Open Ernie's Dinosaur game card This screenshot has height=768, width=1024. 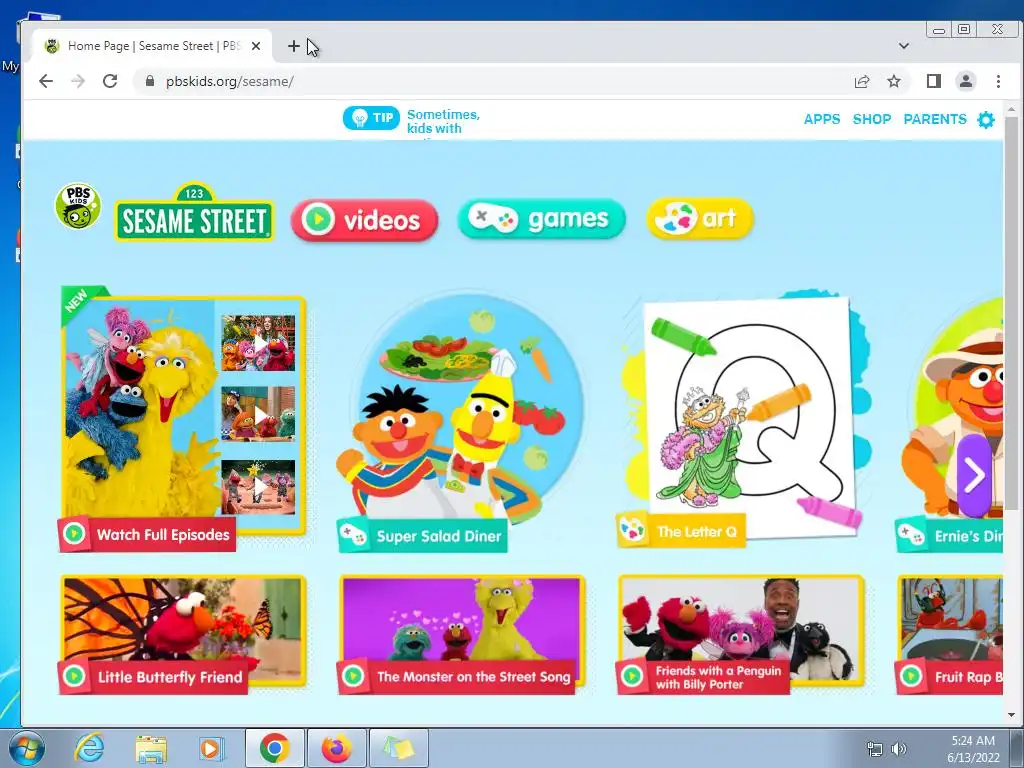pos(952,424)
